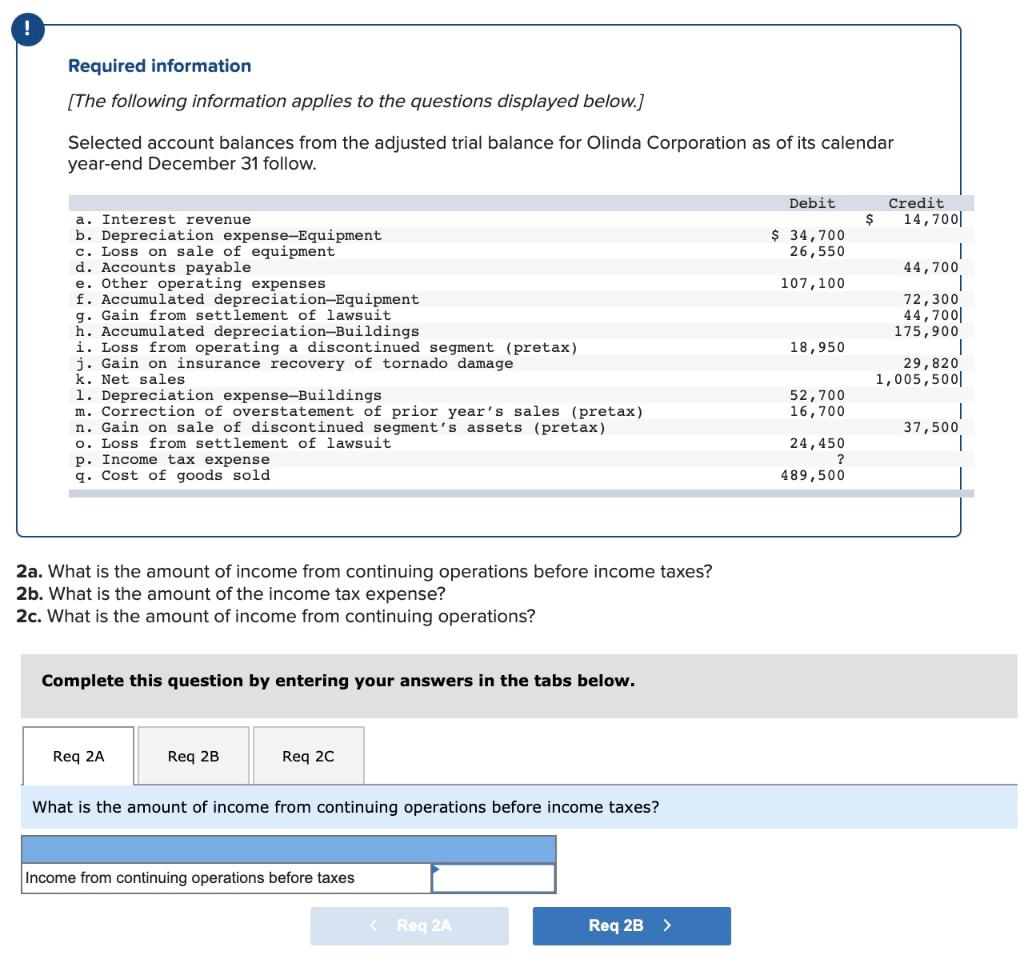Click the disabled Req 2A back button
Screen dimensions: 1024x963
click(409, 925)
